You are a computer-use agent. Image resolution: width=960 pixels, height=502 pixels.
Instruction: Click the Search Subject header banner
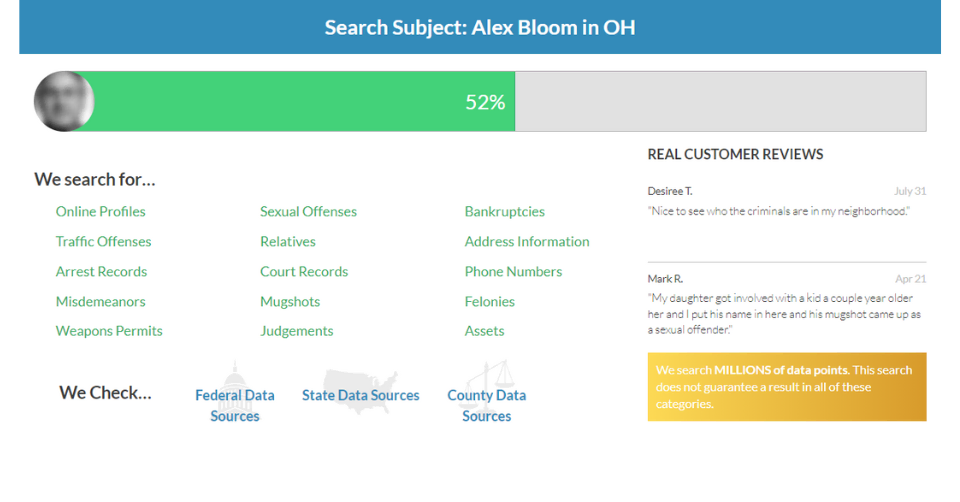(x=480, y=27)
